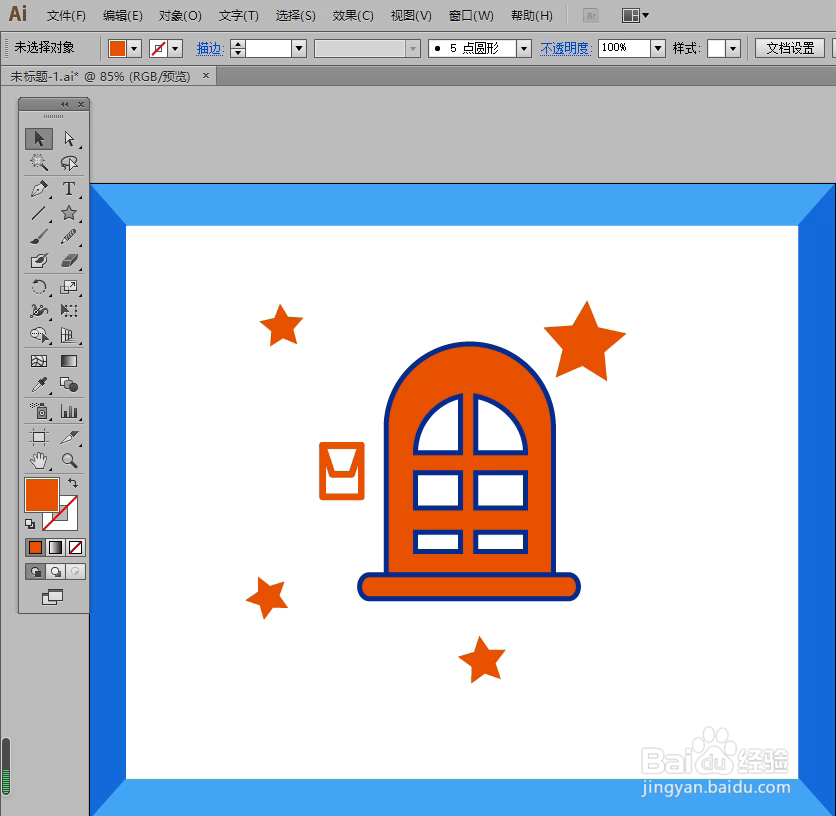This screenshot has height=816, width=836.
Task: Select the Free Transform tool
Action: click(69, 311)
